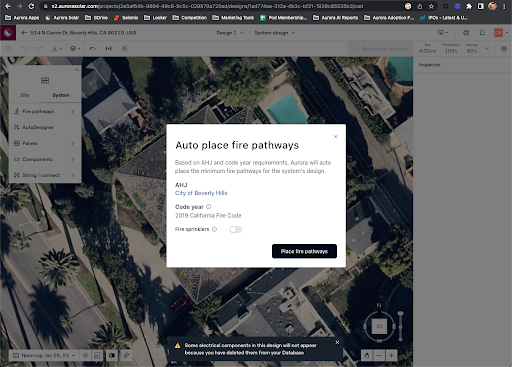Open the Competition bookmark folder
The width and height of the screenshot is (512, 367).
coord(190,18)
